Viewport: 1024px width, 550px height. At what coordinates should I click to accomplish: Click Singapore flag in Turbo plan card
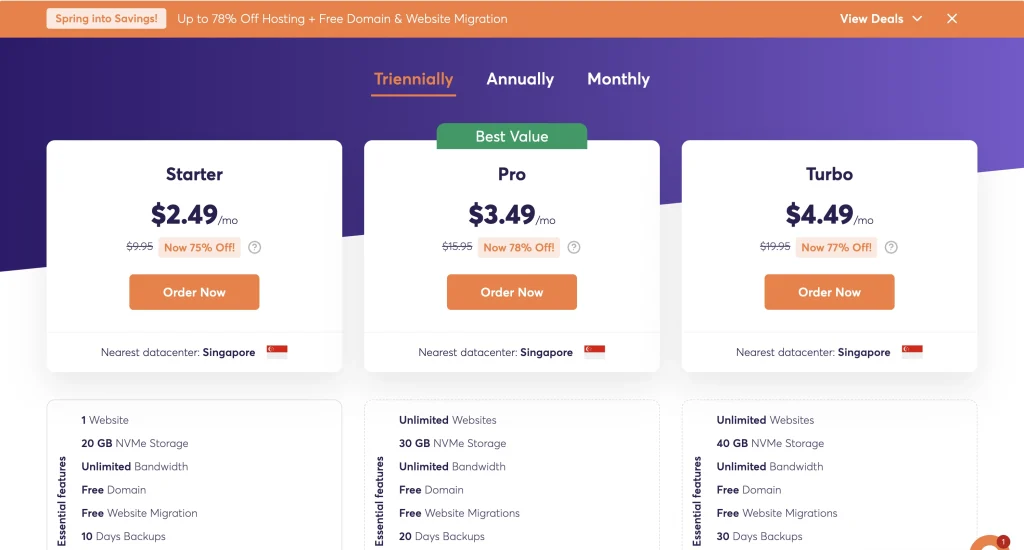tap(912, 351)
